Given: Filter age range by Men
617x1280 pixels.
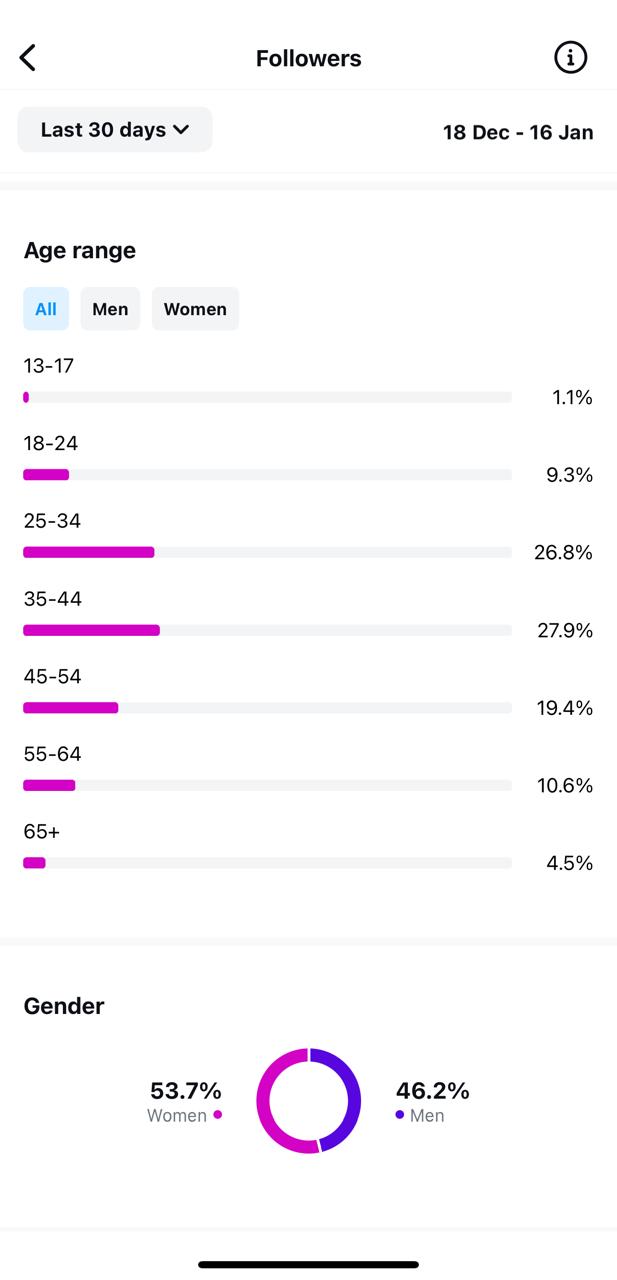Looking at the screenshot, I should pyautogui.click(x=110, y=309).
